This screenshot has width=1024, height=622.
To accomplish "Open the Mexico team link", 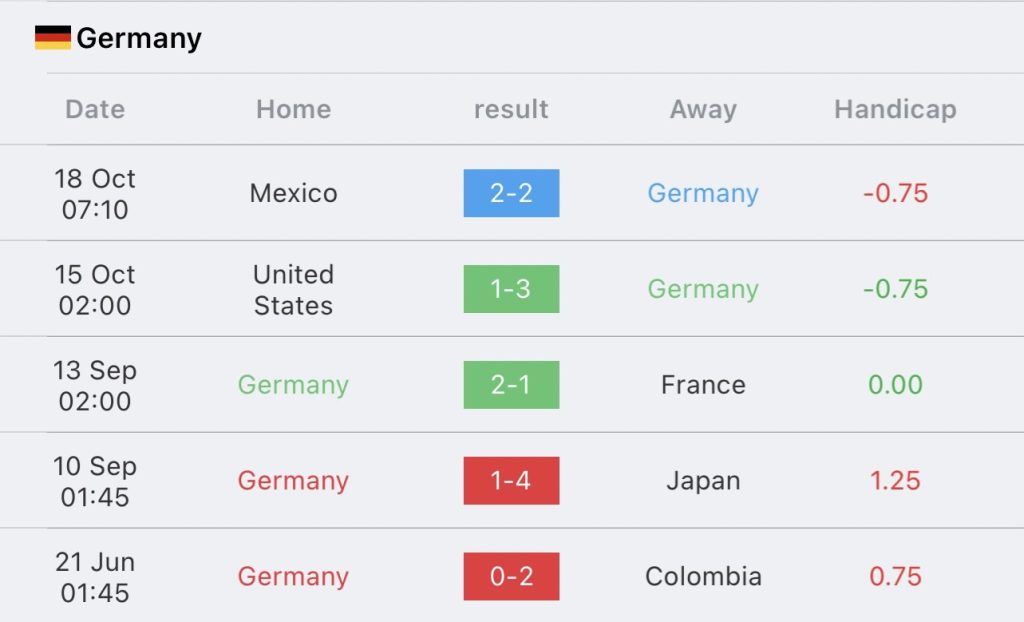I will [293, 193].
